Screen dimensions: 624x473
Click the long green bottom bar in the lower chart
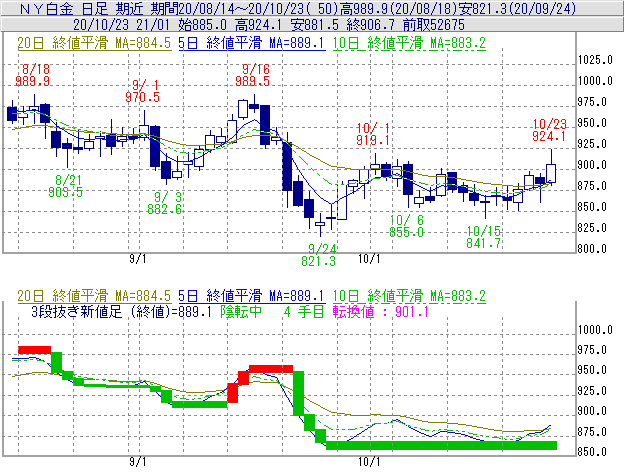(441, 445)
